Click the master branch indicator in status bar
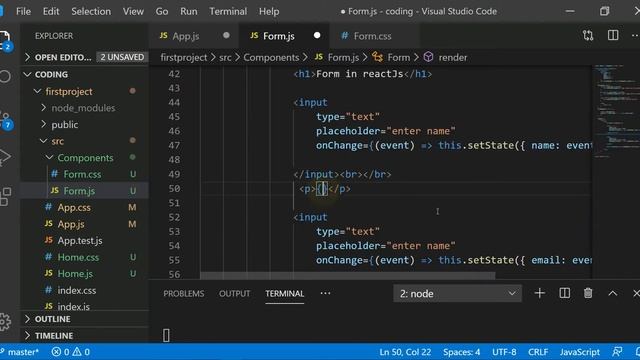Screen dimensions: 640x360 [x=20, y=352]
